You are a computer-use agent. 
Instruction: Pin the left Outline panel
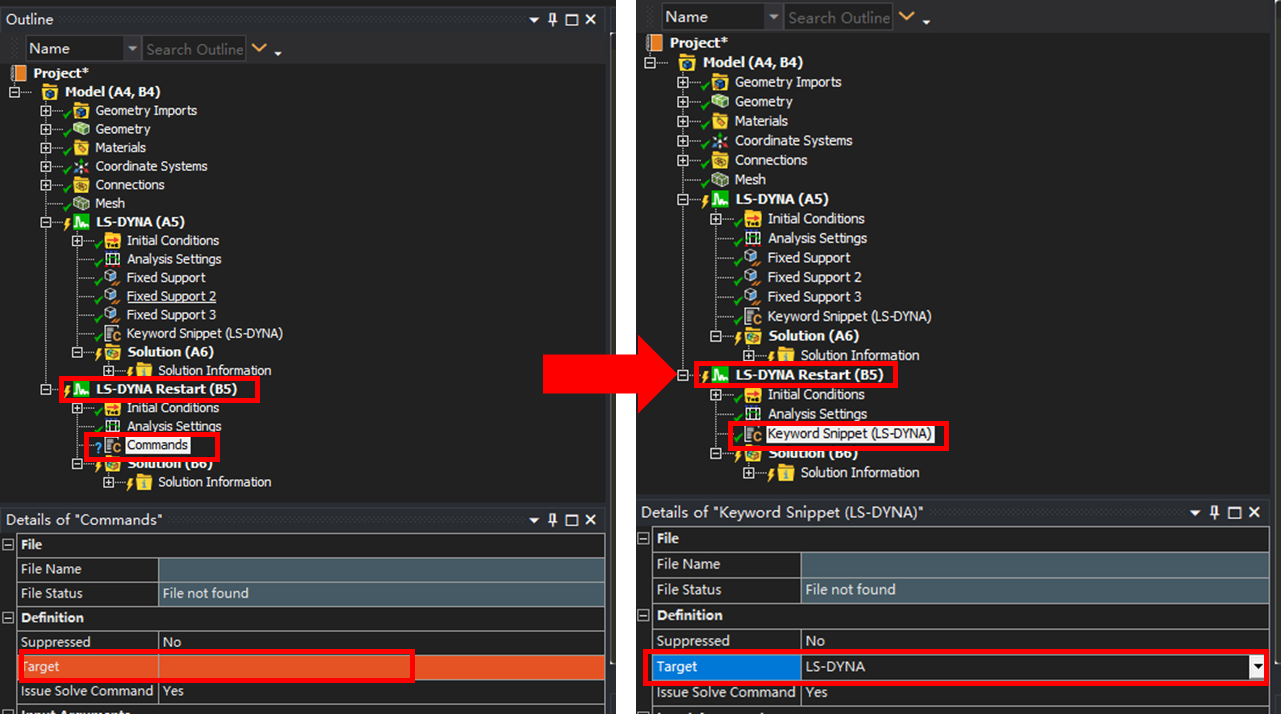coord(553,19)
